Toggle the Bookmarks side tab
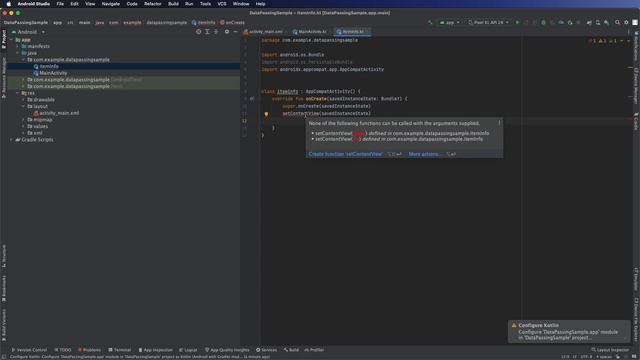The height and width of the screenshot is (360, 640). 4,289
